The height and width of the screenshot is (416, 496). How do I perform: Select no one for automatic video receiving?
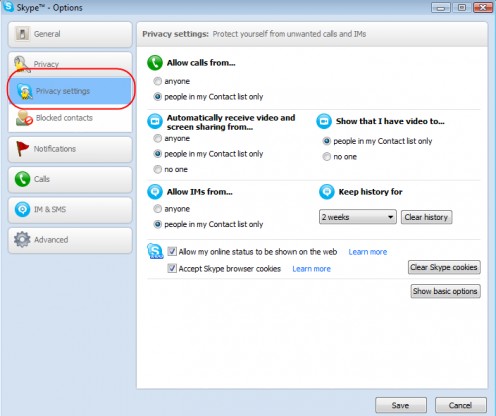pyautogui.click(x=157, y=169)
